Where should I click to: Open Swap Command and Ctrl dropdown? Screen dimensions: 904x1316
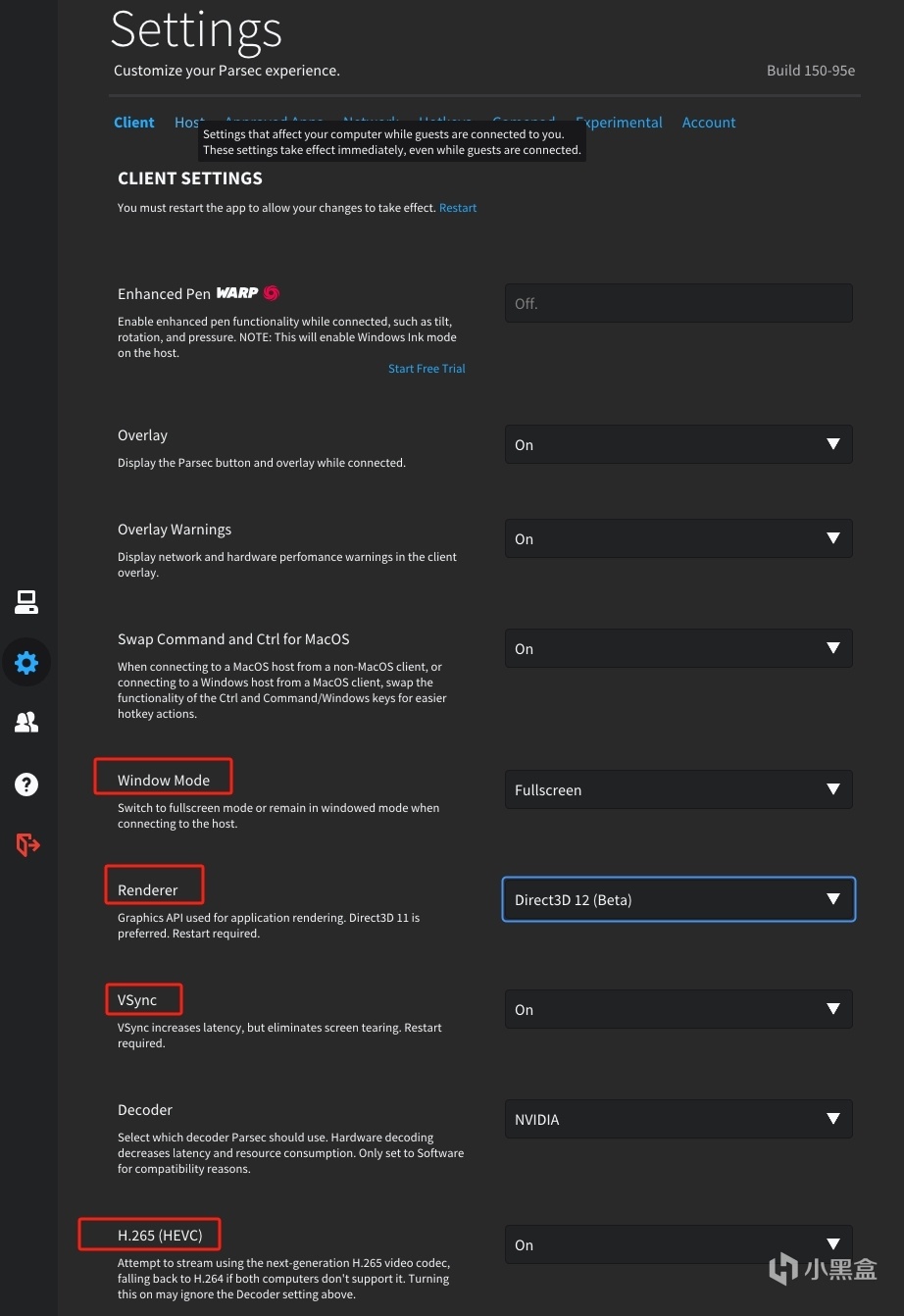pyautogui.click(x=678, y=648)
